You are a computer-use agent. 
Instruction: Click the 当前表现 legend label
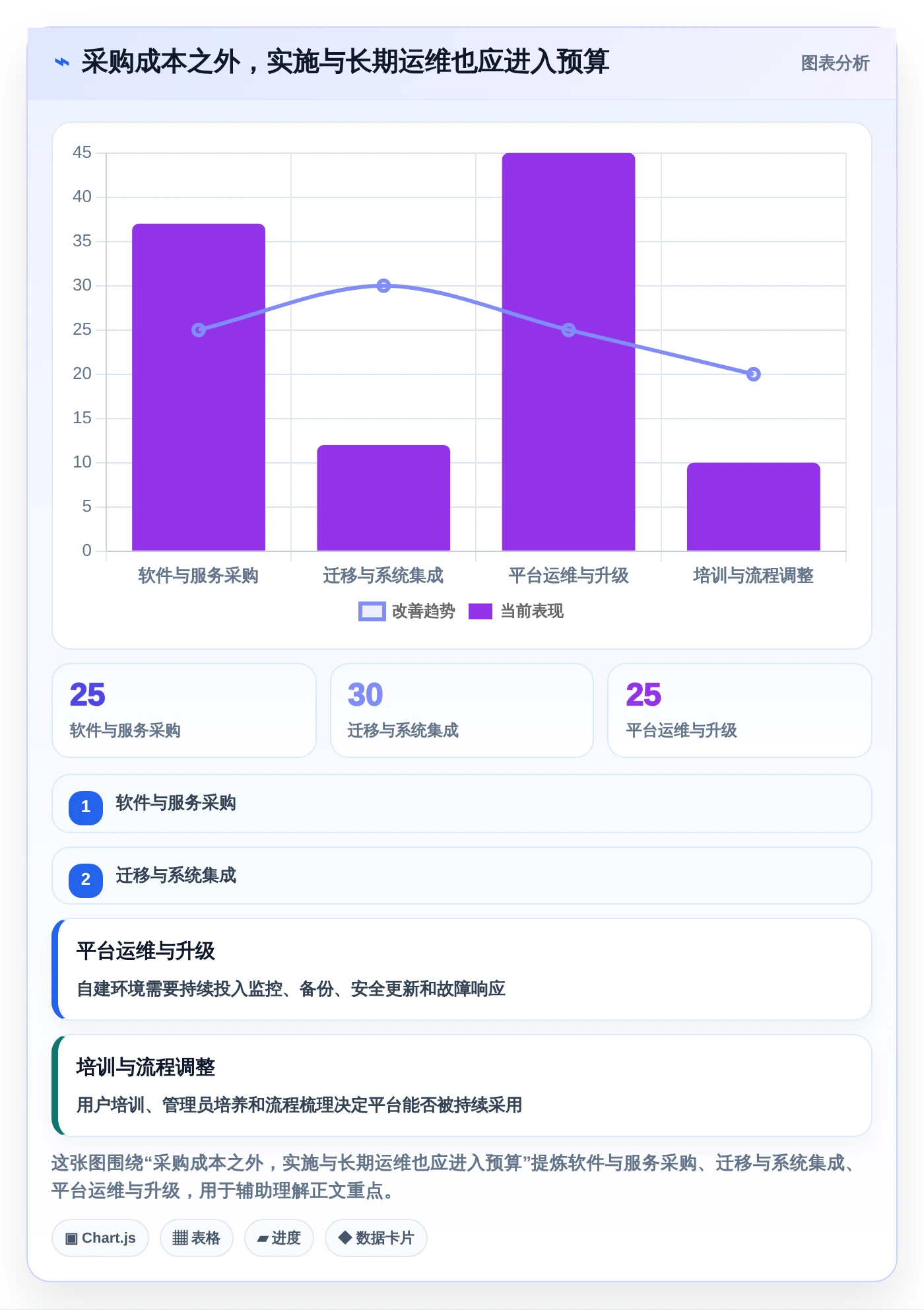point(532,611)
